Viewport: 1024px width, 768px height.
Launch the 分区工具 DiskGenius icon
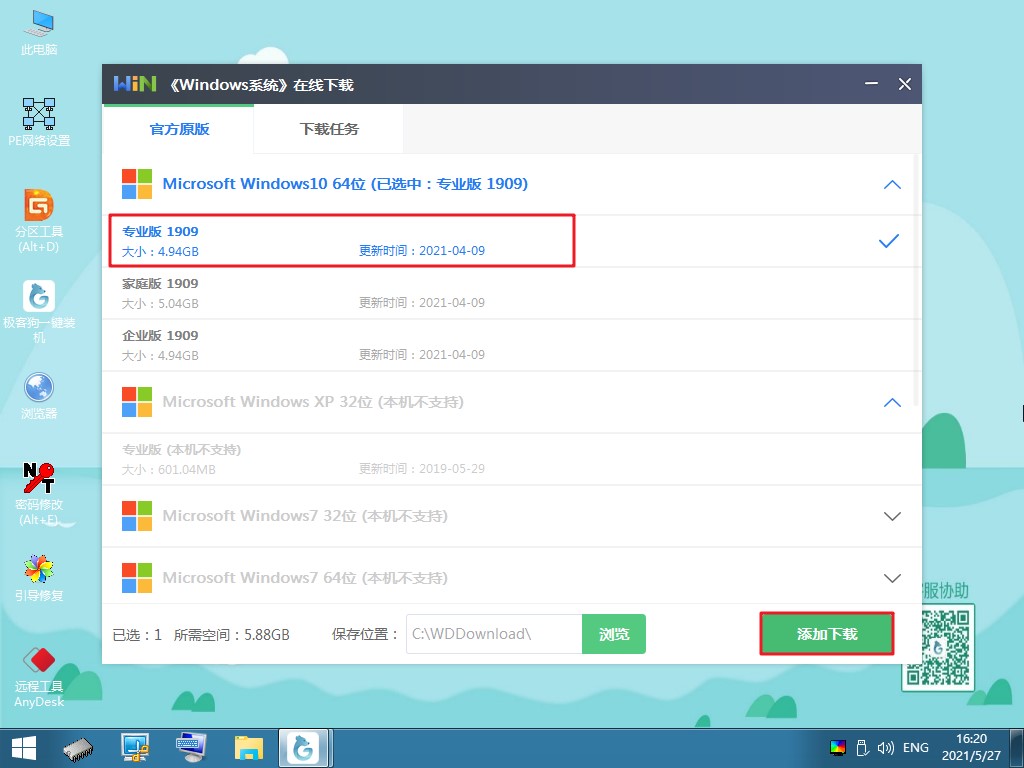39,220
